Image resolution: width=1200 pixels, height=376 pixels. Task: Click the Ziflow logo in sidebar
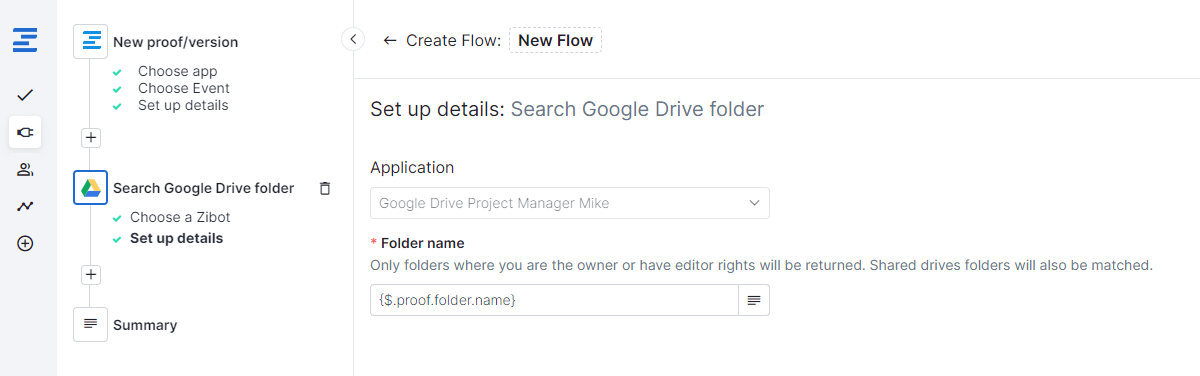click(25, 41)
